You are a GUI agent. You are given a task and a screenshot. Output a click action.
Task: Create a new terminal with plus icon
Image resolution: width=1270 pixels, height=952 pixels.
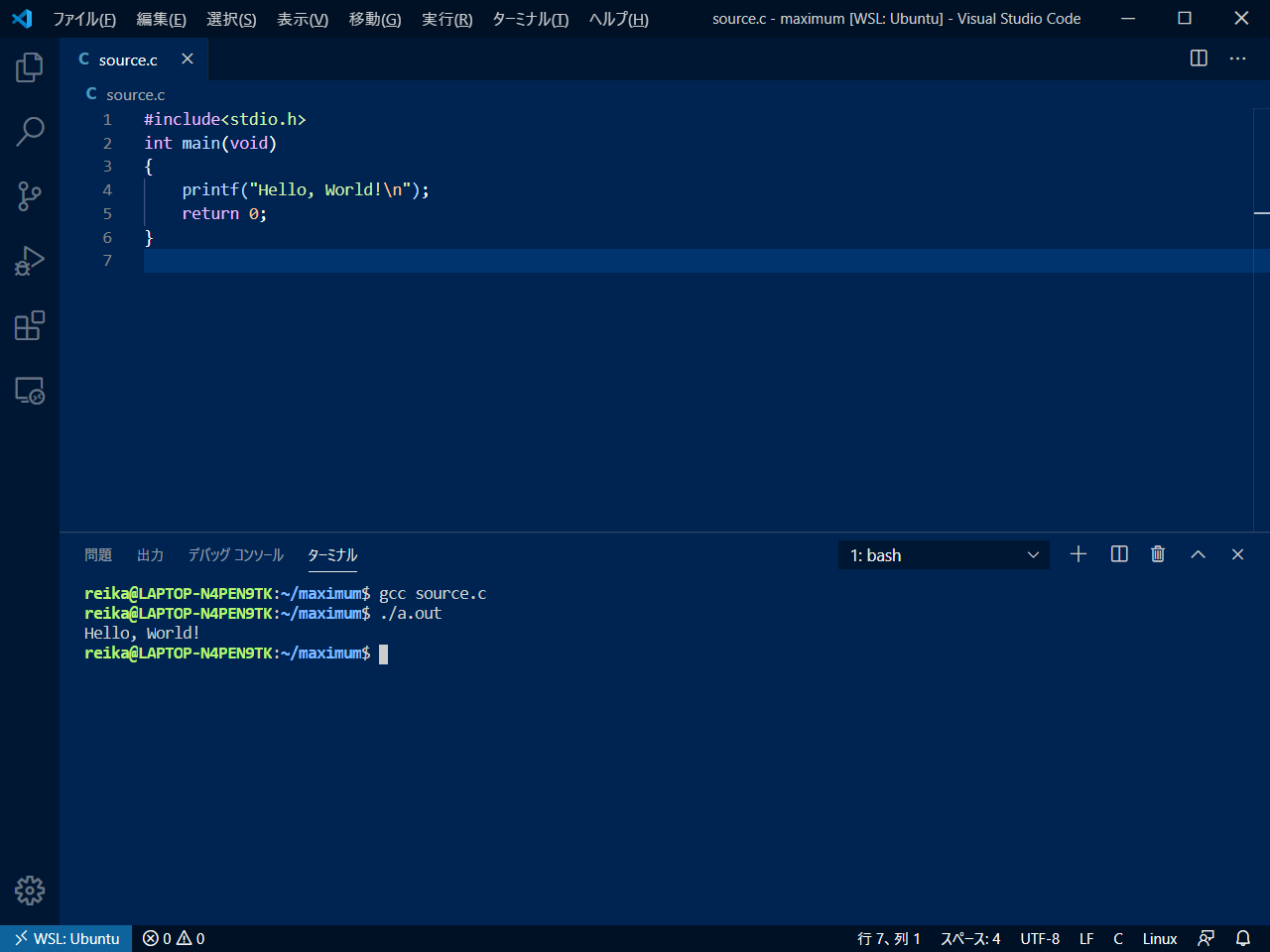(x=1079, y=554)
